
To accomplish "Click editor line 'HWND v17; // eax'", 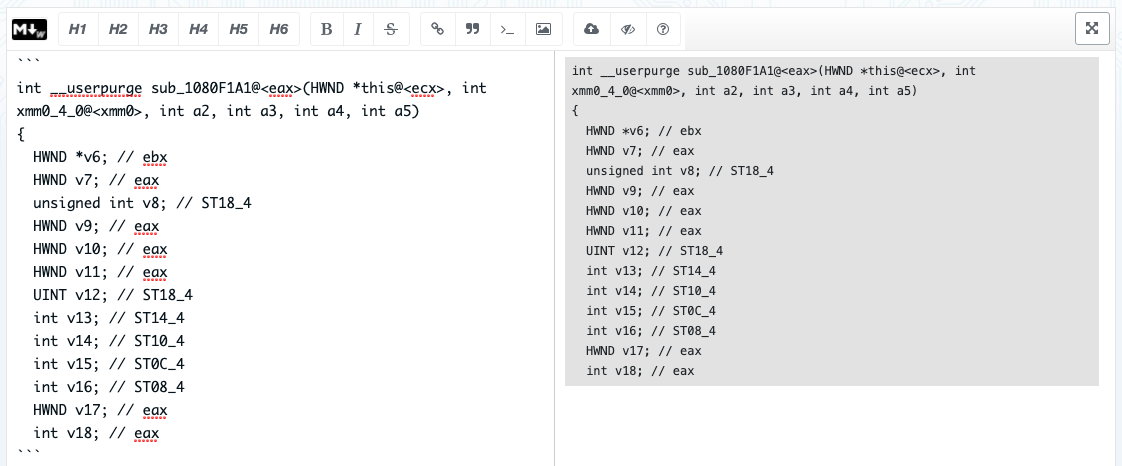I will [100, 410].
